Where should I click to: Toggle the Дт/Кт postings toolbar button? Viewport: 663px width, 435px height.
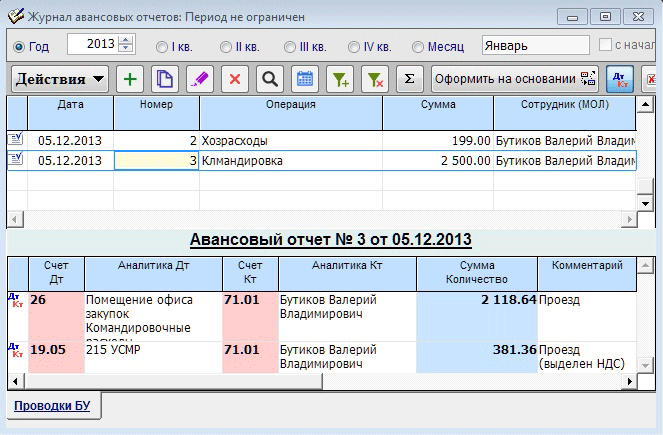coord(620,79)
